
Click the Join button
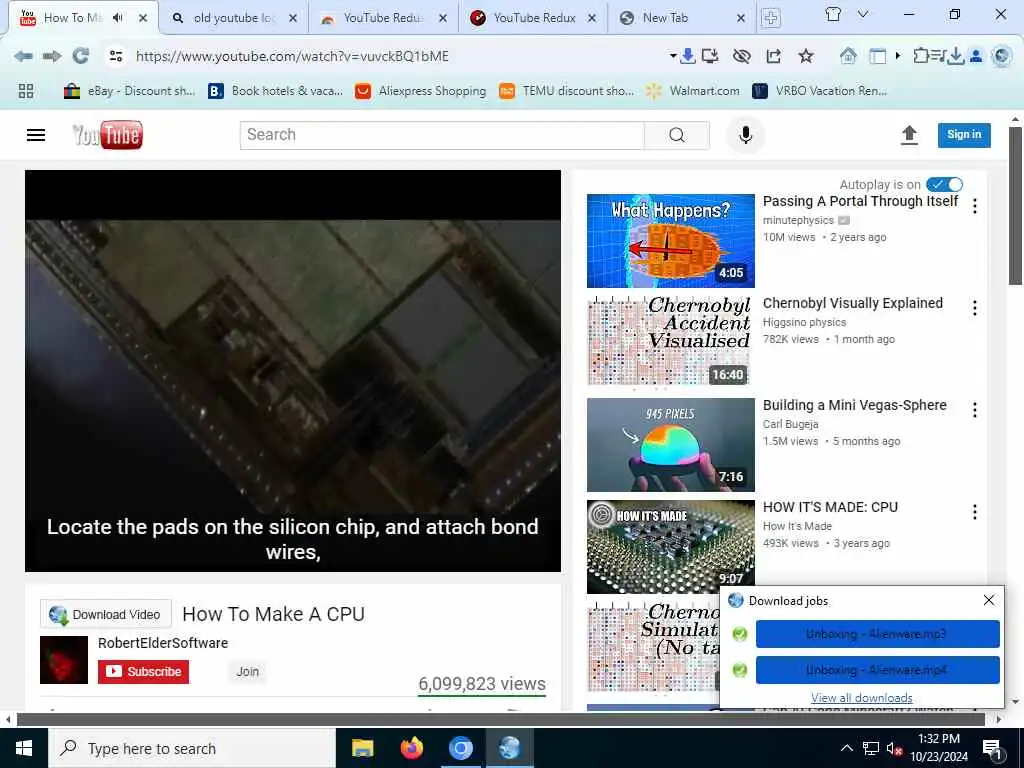coord(248,671)
